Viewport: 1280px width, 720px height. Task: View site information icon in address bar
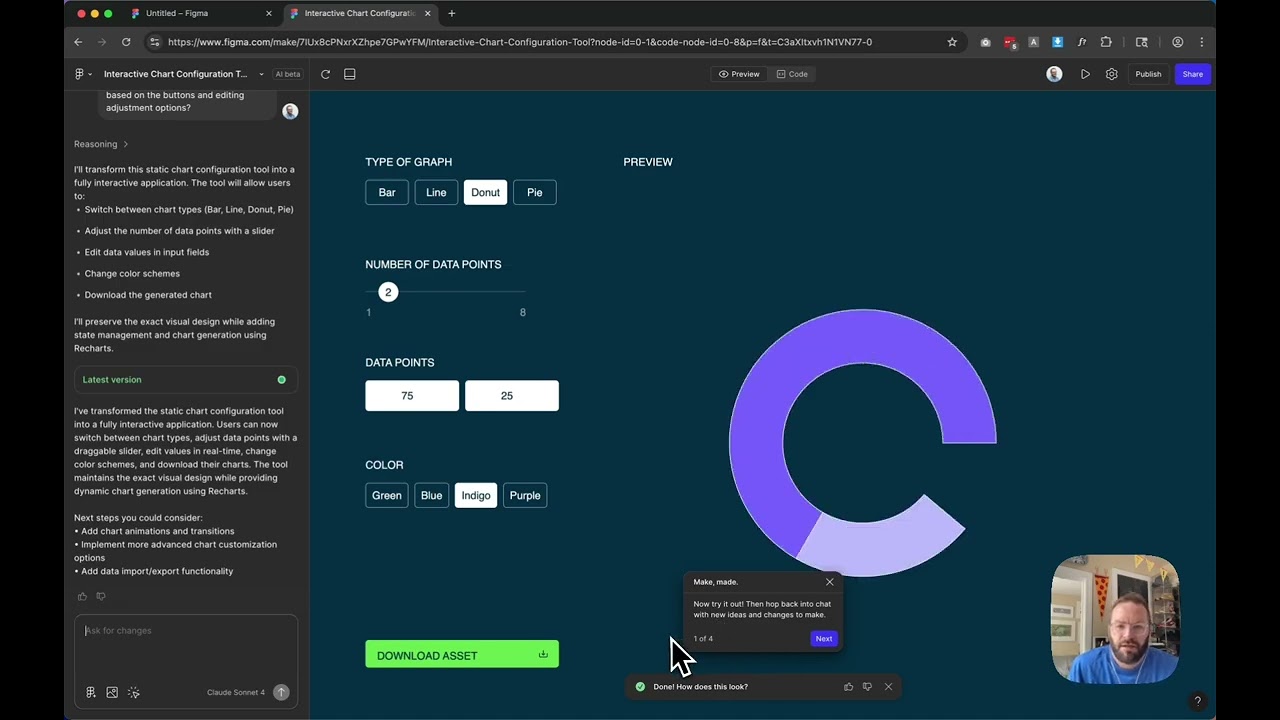[154, 42]
